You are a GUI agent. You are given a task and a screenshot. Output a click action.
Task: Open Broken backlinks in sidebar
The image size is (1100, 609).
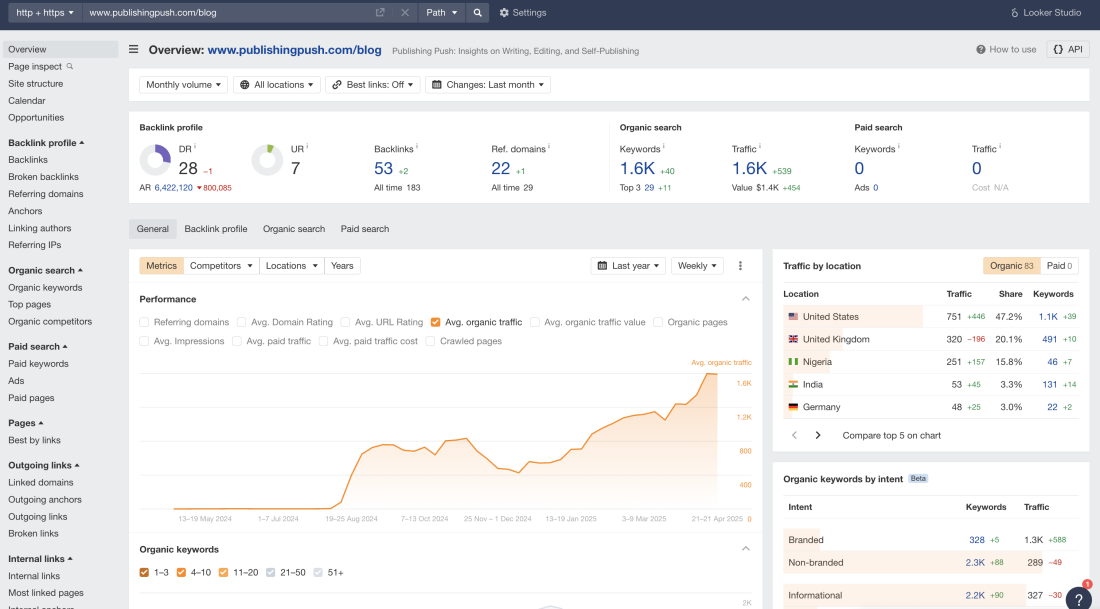43,177
